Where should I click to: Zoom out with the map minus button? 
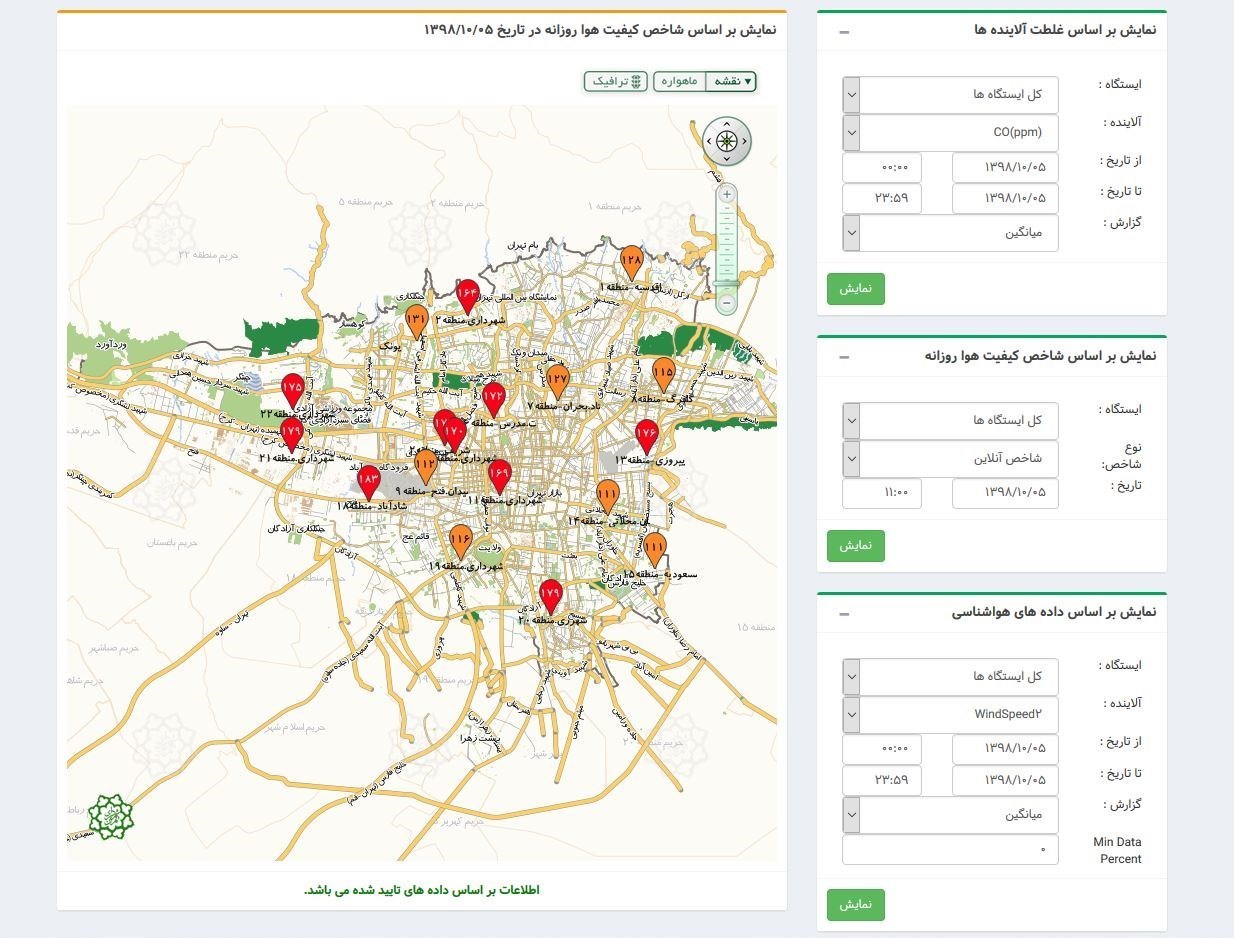(x=727, y=302)
